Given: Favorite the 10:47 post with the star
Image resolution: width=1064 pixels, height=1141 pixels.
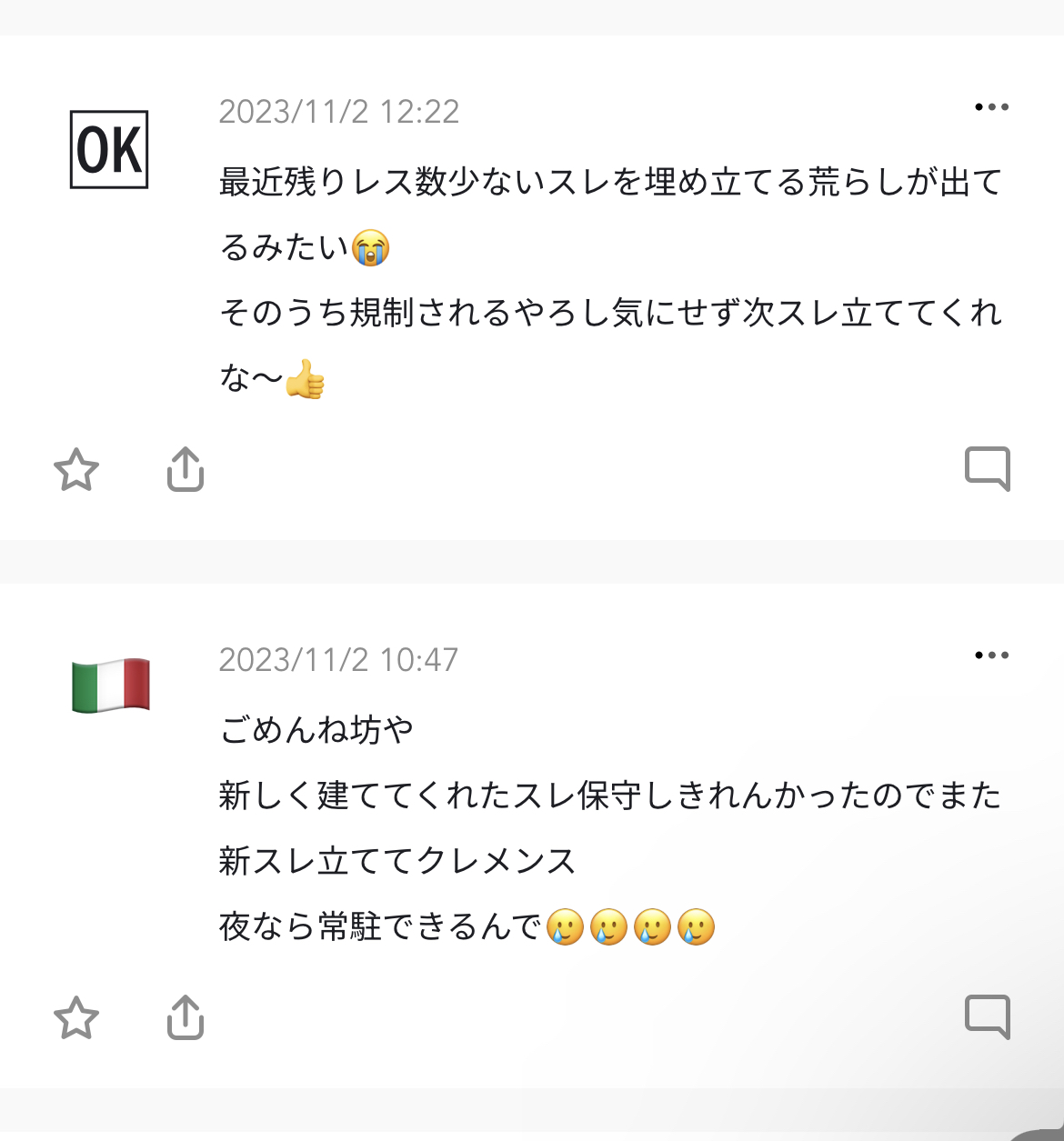Looking at the screenshot, I should (x=76, y=1017).
